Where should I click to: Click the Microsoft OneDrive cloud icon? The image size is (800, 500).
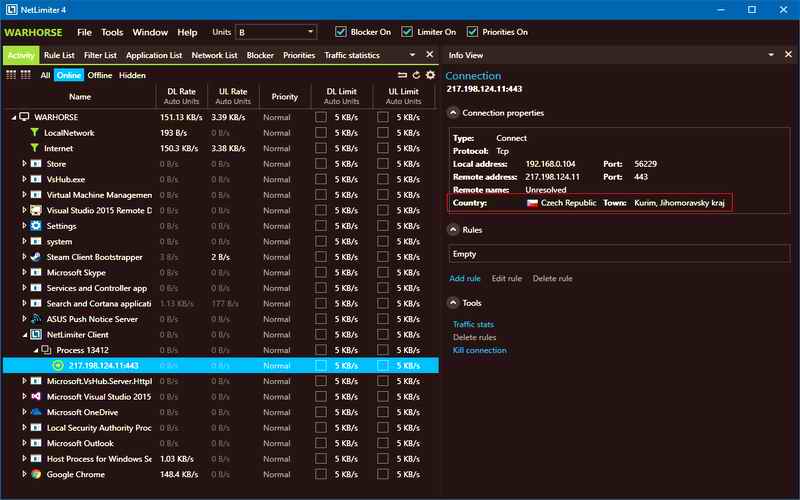tap(35, 412)
